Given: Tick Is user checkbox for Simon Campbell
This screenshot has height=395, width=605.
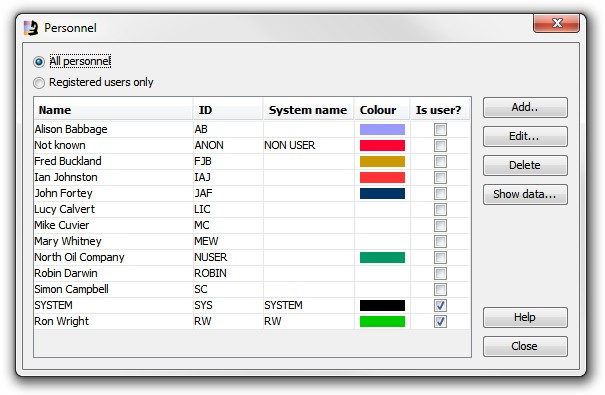Looking at the screenshot, I should 440,289.
